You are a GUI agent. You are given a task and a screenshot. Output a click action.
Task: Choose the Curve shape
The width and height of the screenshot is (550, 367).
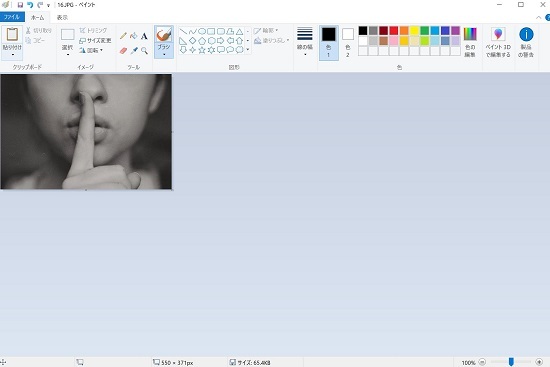point(192,31)
